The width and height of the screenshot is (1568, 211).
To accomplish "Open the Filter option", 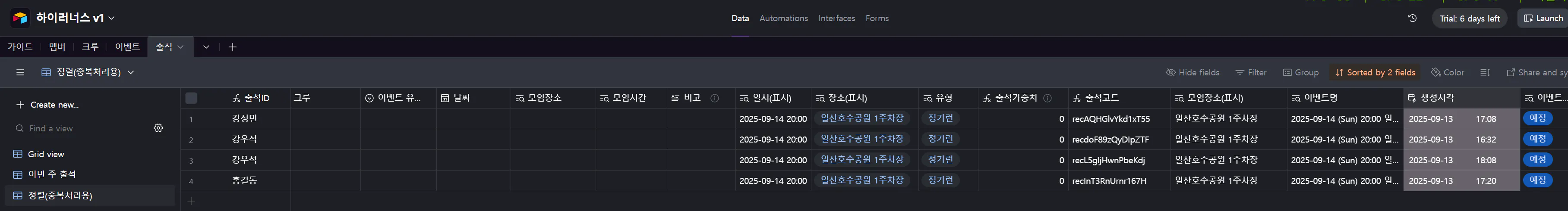I will [1251, 72].
